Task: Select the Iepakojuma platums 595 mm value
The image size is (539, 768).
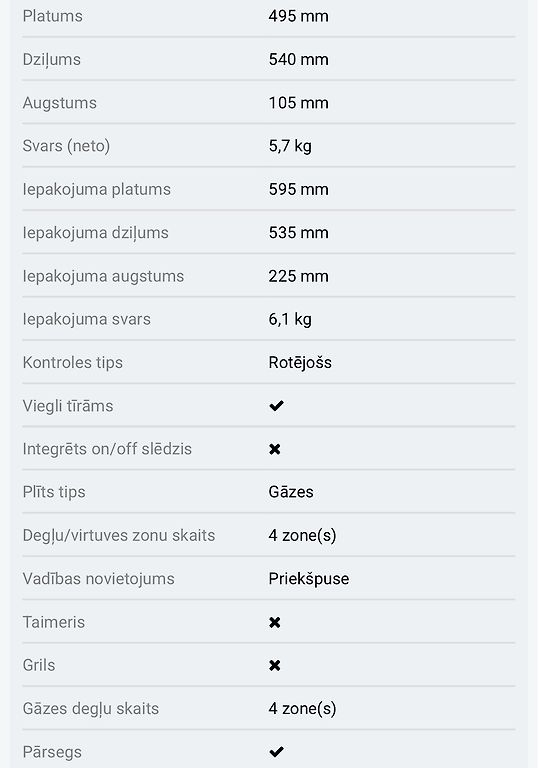Action: pyautogui.click(x=298, y=189)
